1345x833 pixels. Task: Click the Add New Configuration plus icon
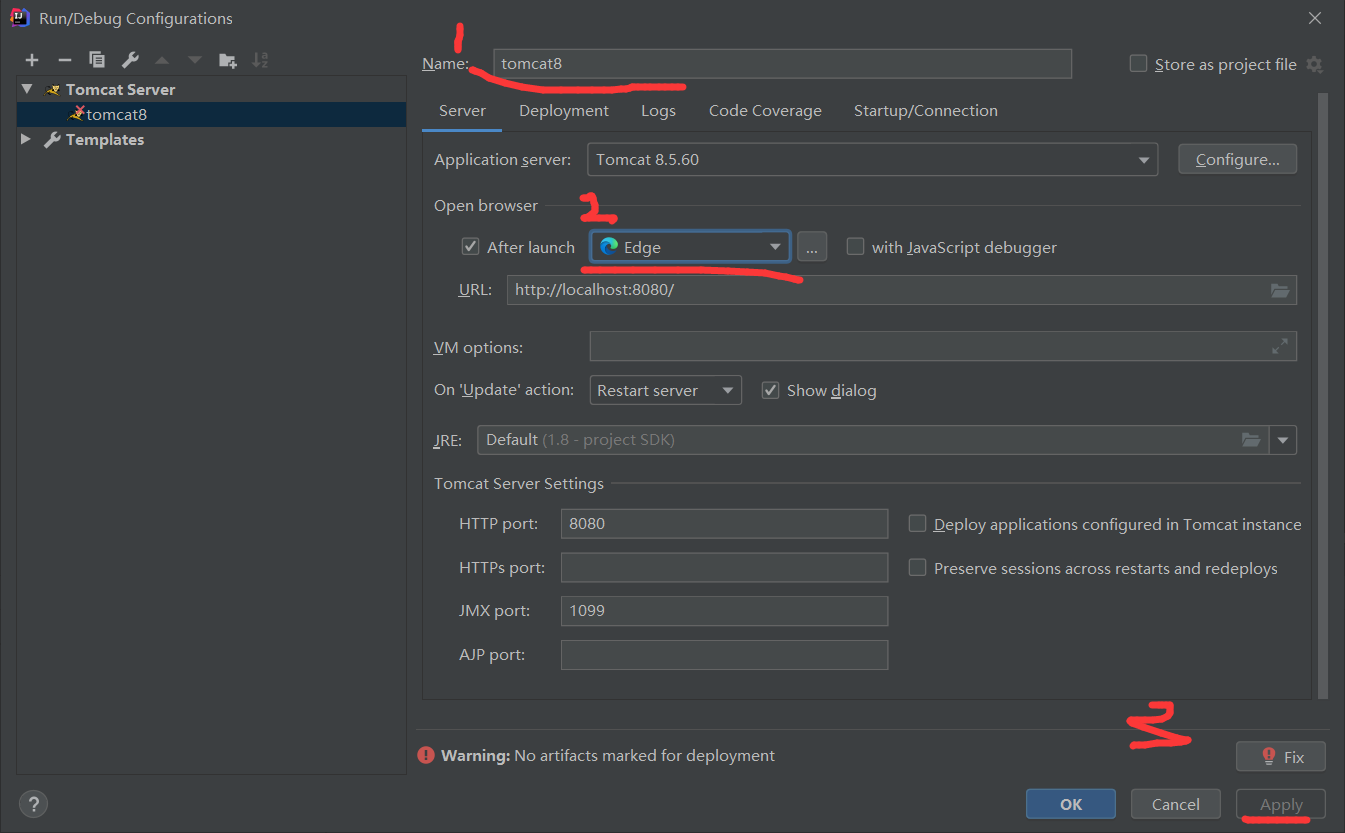32,60
